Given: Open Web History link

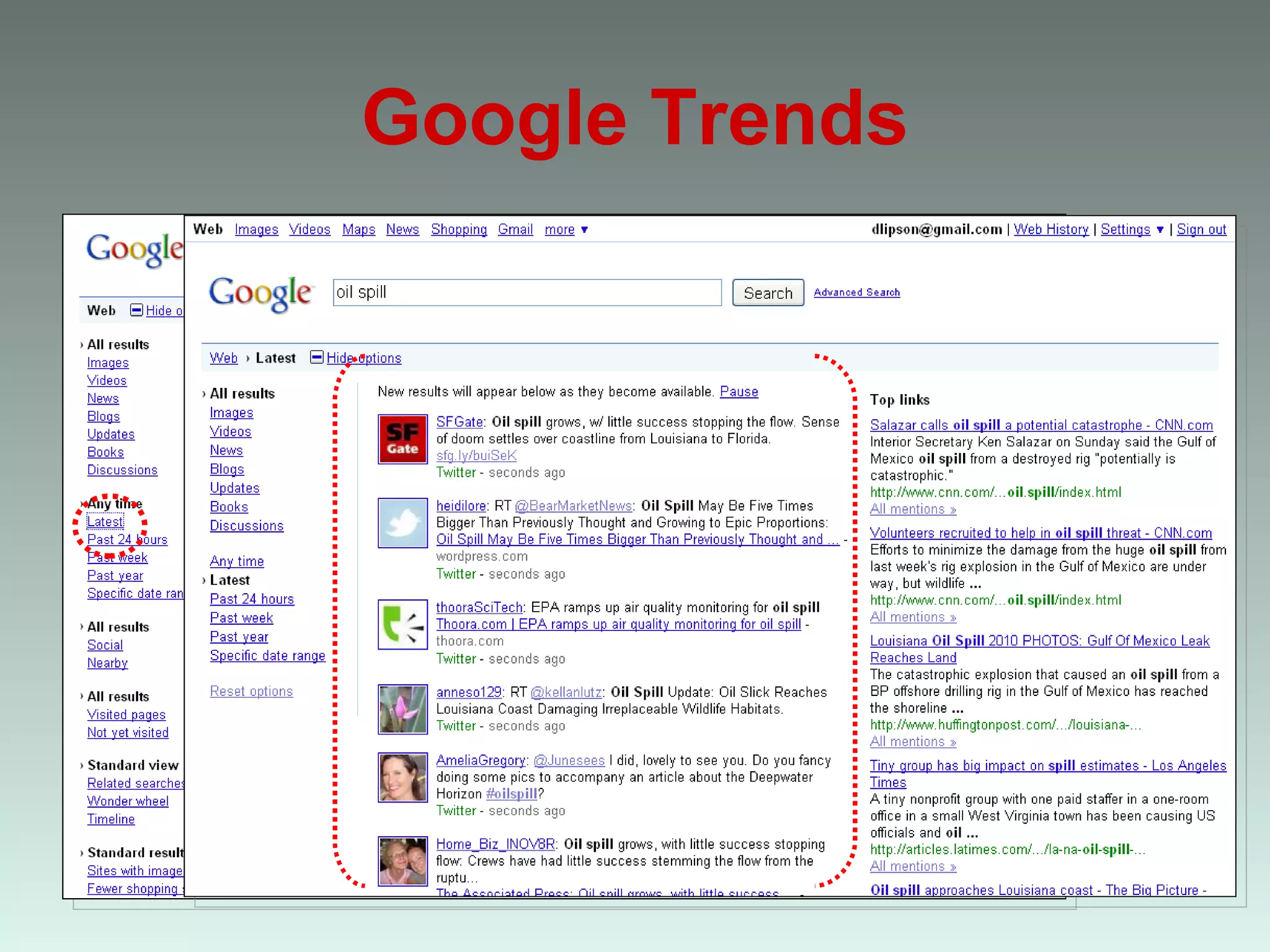Looking at the screenshot, I should click(x=1051, y=230).
